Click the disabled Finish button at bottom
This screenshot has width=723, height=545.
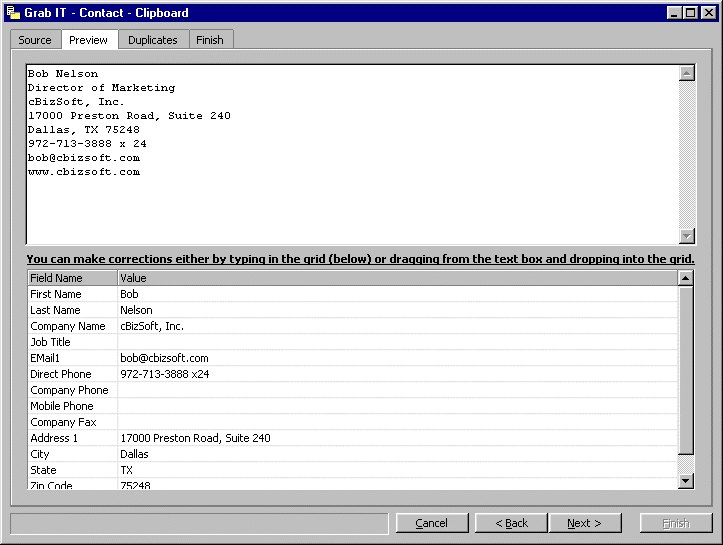pos(676,523)
